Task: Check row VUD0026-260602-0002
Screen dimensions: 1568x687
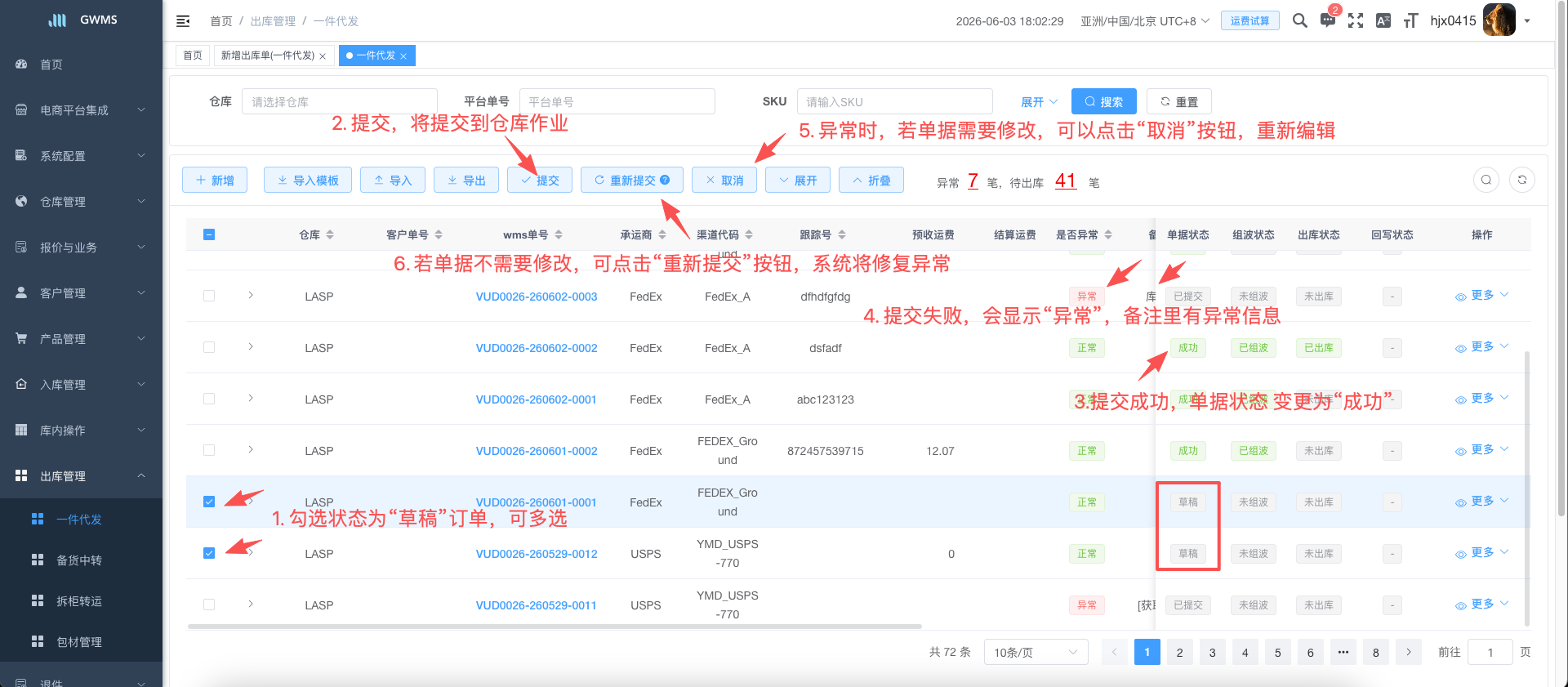Action: tap(209, 347)
